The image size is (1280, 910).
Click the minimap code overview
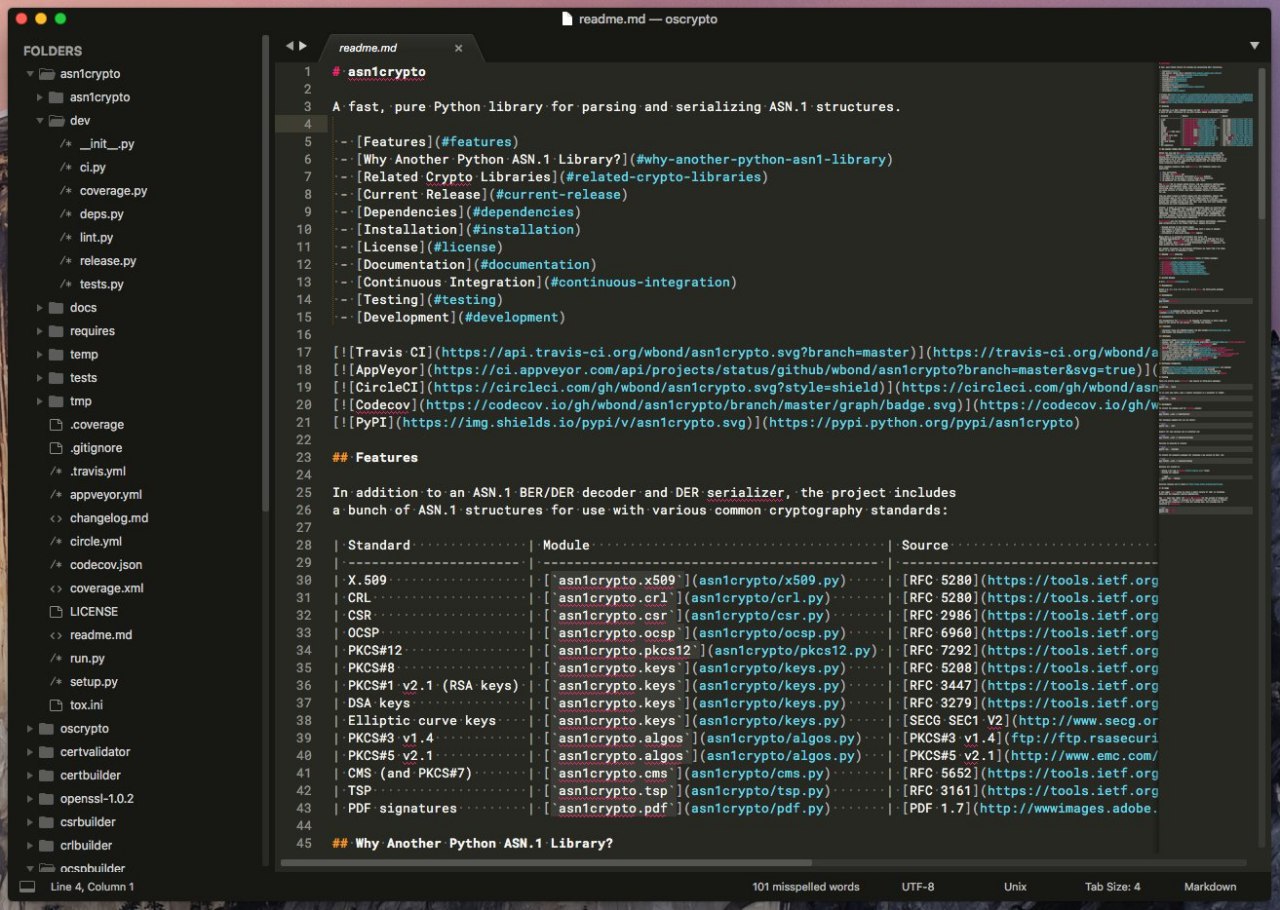1207,290
